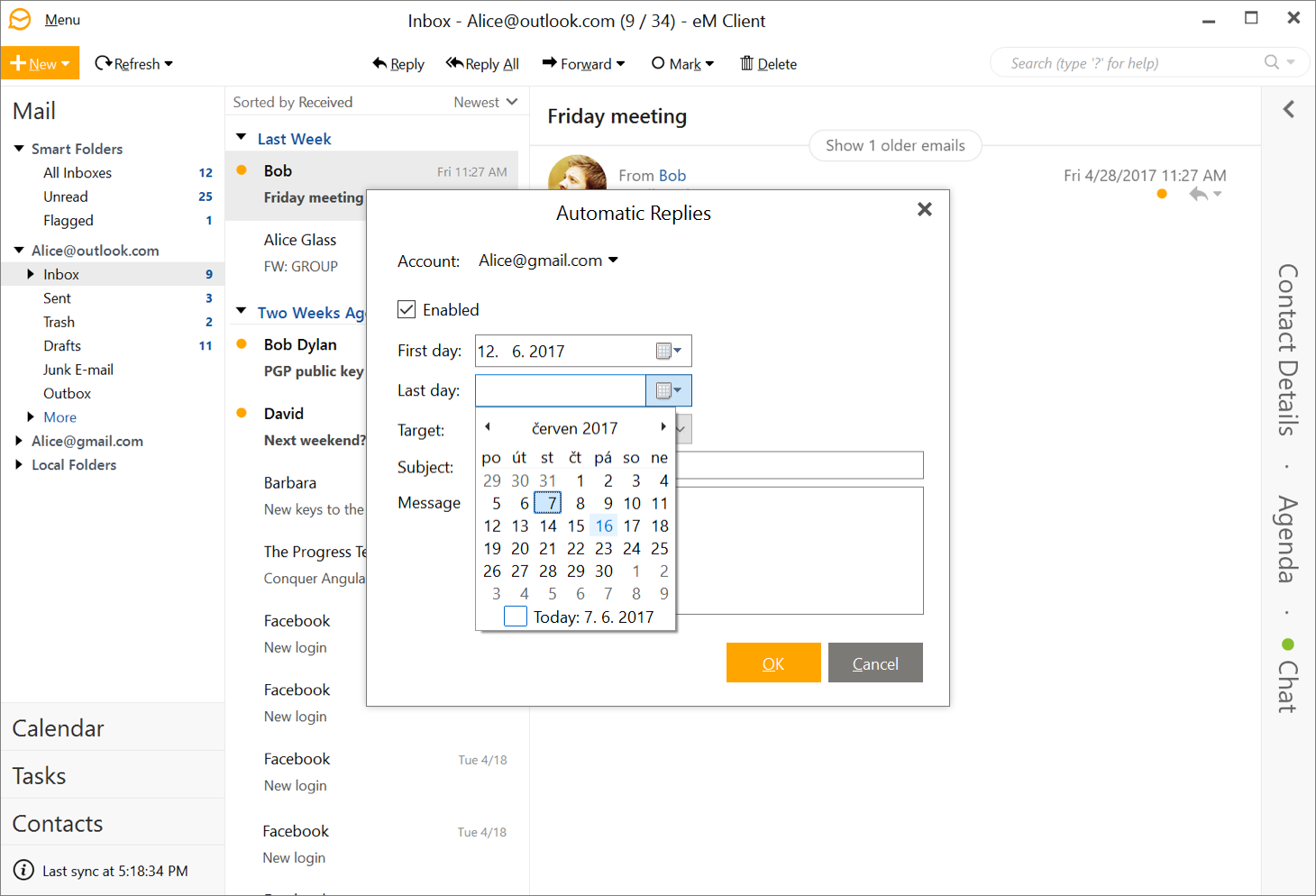Click the sync info icon
This screenshot has width=1316, height=896.
tap(23, 871)
